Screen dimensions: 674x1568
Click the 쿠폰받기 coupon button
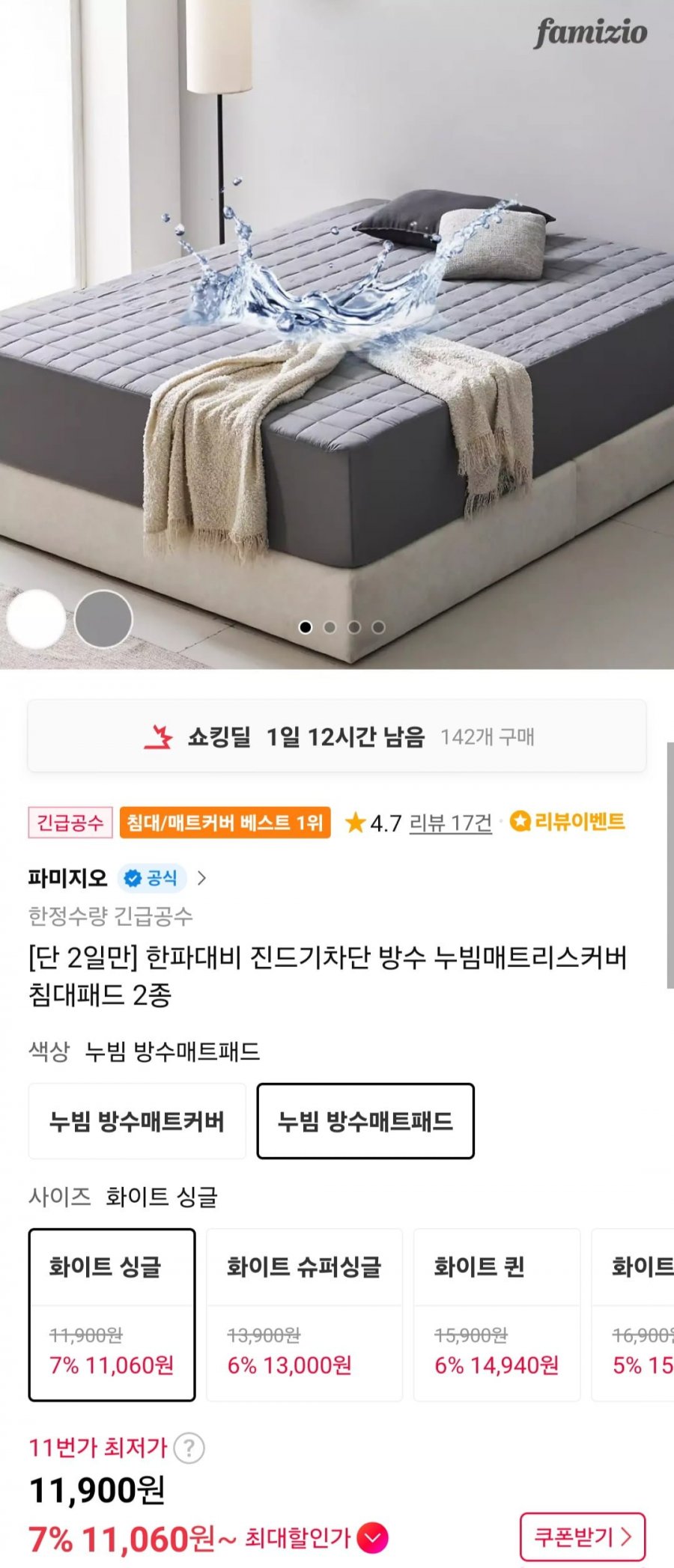click(583, 1537)
